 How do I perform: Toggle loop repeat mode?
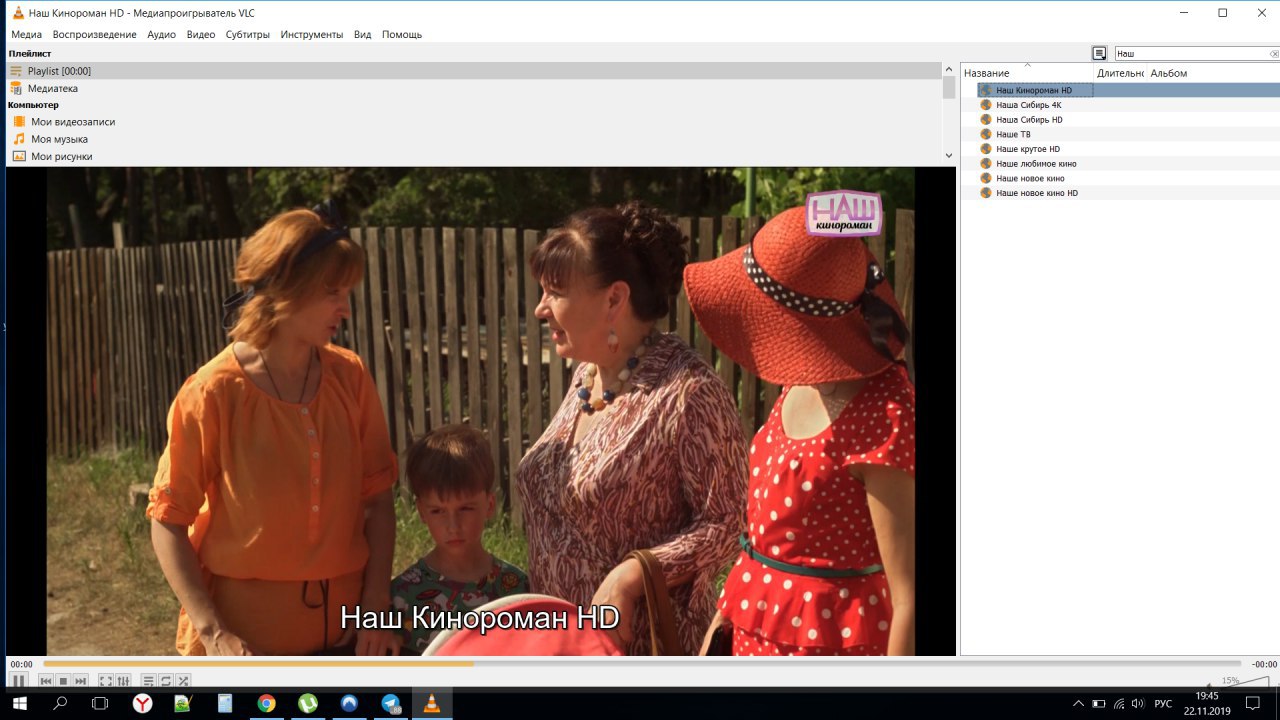(x=166, y=681)
